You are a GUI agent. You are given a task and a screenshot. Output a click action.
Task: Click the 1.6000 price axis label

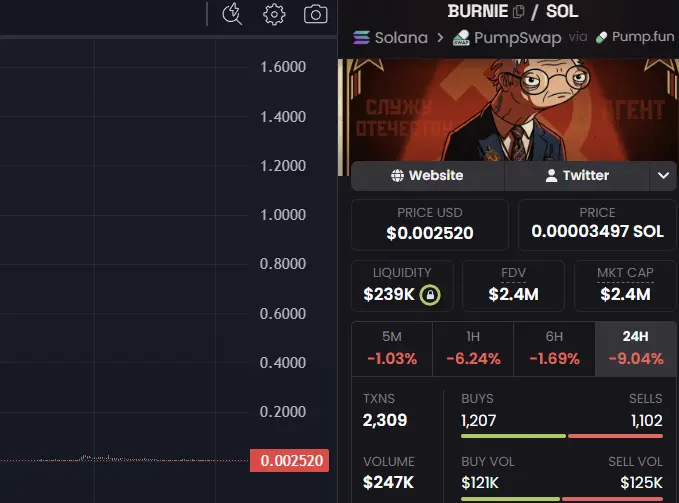(283, 67)
